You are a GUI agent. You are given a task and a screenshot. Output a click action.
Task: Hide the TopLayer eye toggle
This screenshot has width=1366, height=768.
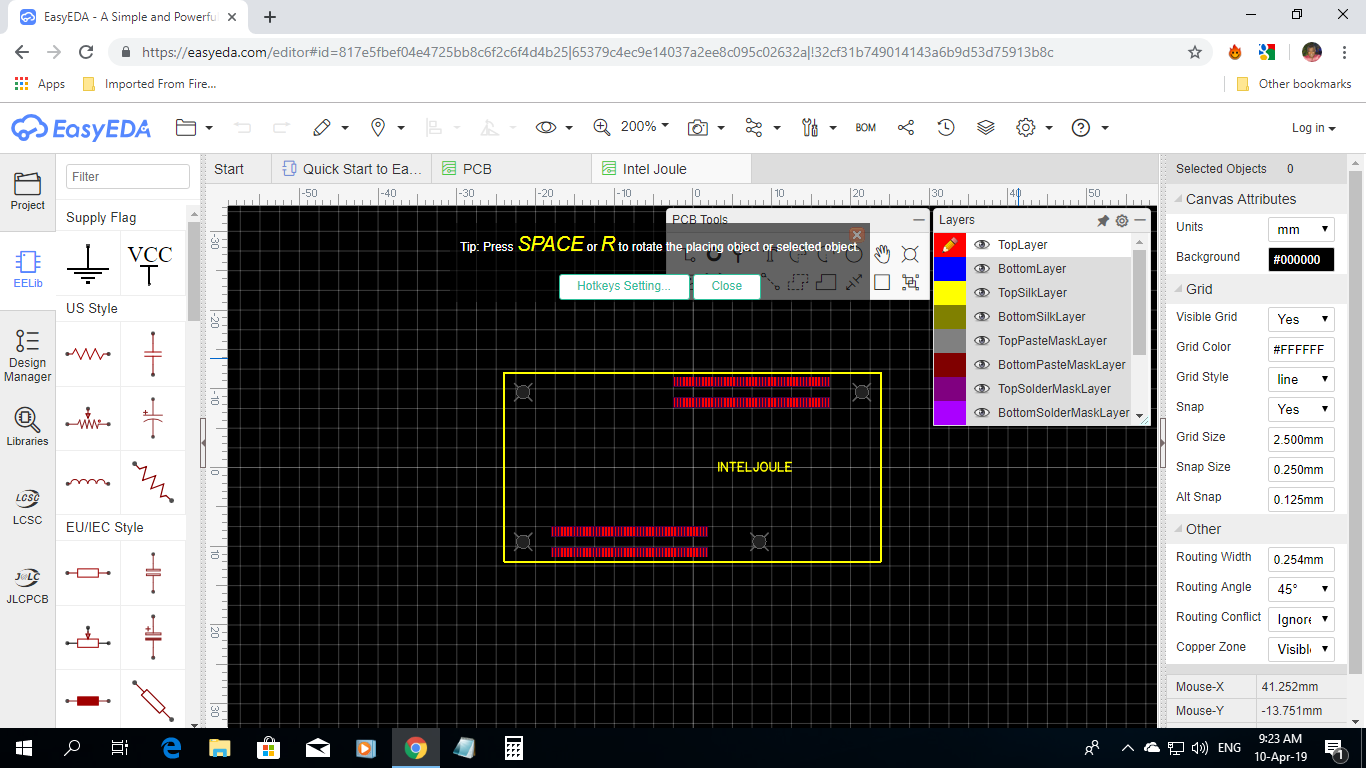[x=982, y=244]
